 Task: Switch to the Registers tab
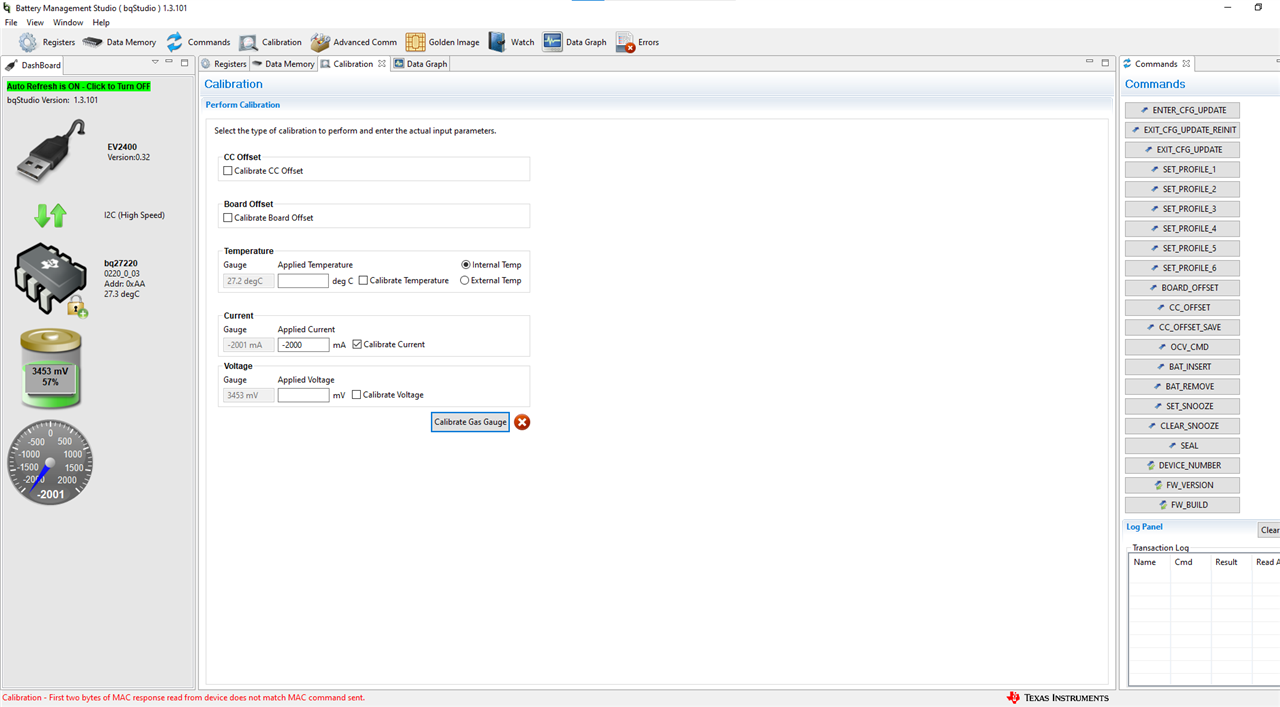tap(224, 64)
